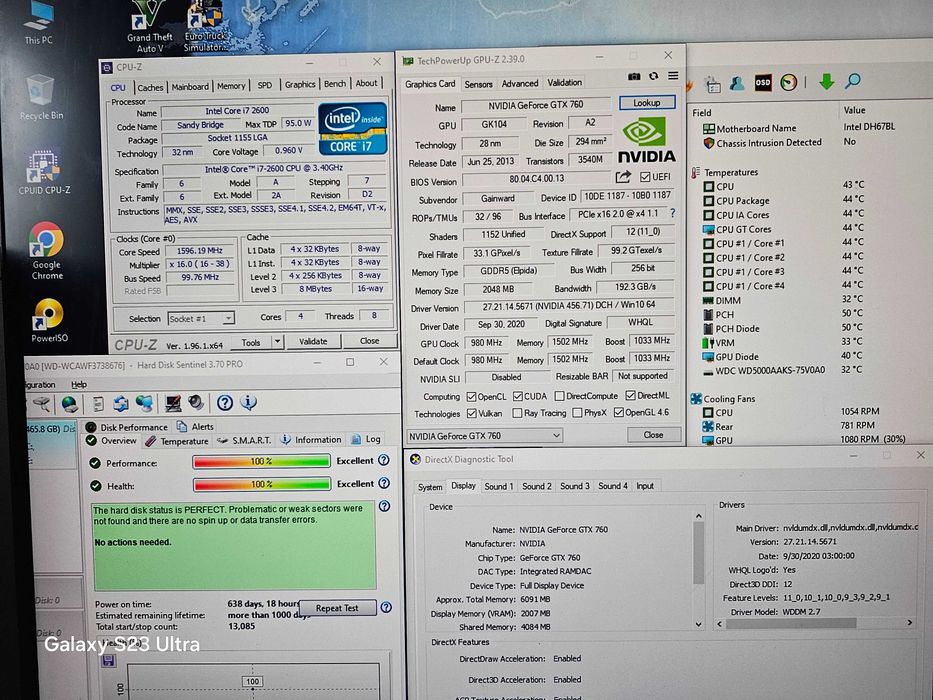Toggle the UEFI checkbox in GPU-Z

tap(645, 177)
